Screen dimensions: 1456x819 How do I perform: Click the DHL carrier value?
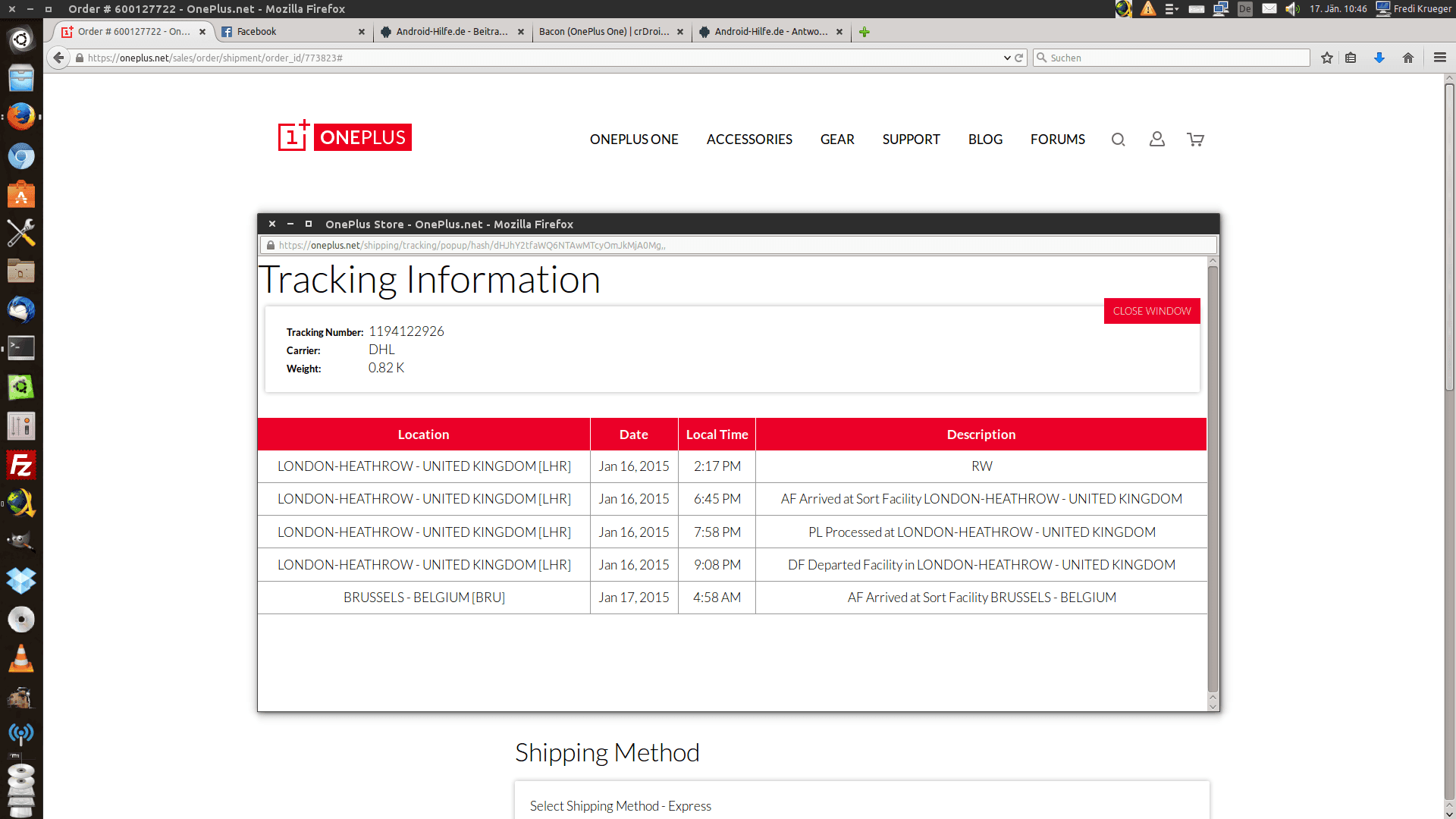click(x=381, y=350)
